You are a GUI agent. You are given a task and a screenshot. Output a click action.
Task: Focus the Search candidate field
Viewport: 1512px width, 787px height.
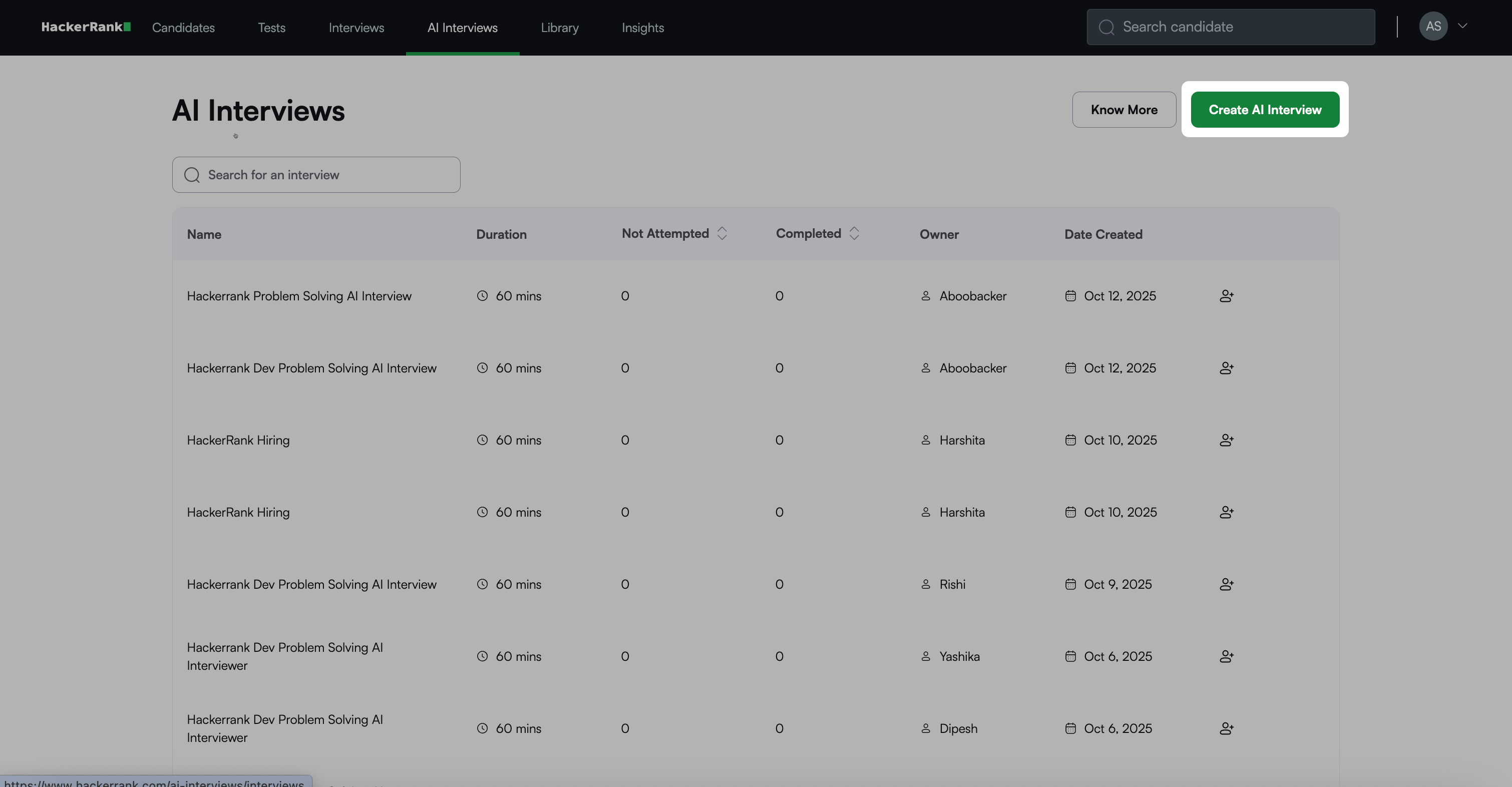point(1230,27)
